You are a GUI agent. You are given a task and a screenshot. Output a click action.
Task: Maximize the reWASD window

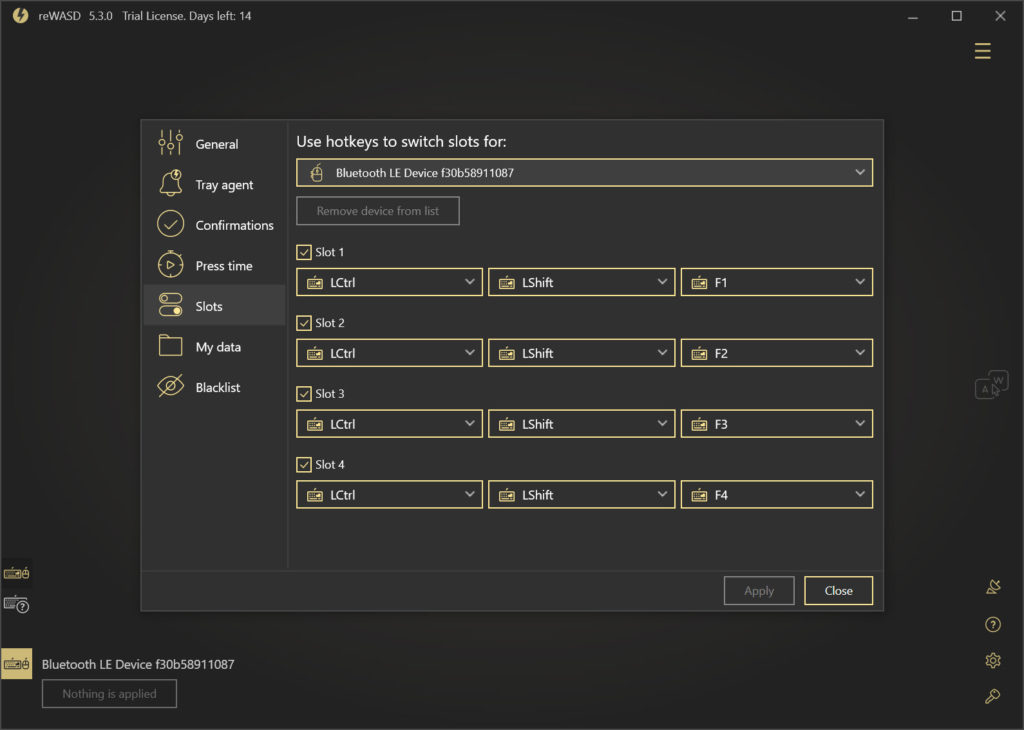tap(956, 16)
